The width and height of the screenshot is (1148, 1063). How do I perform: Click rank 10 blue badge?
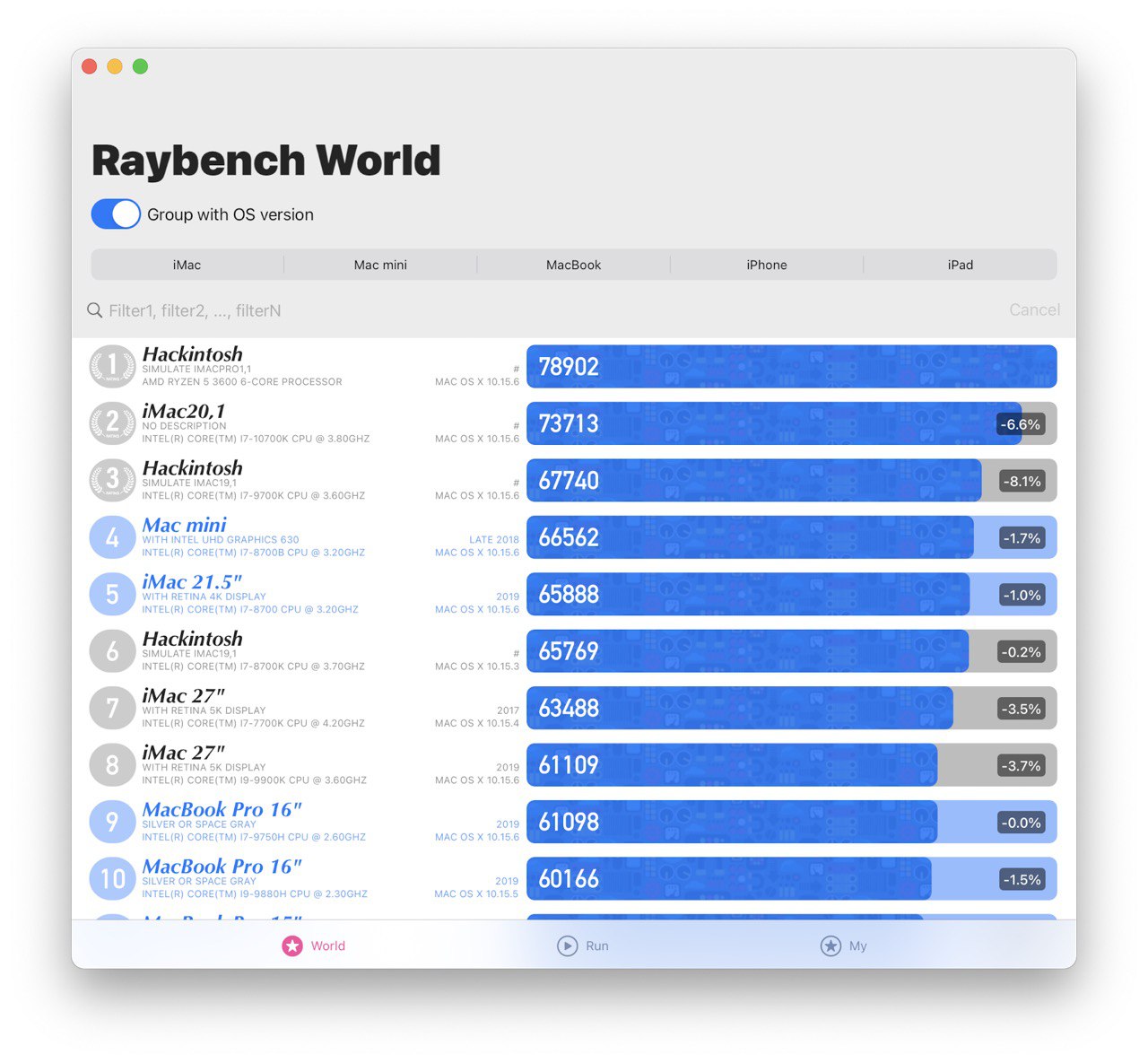coord(112,879)
